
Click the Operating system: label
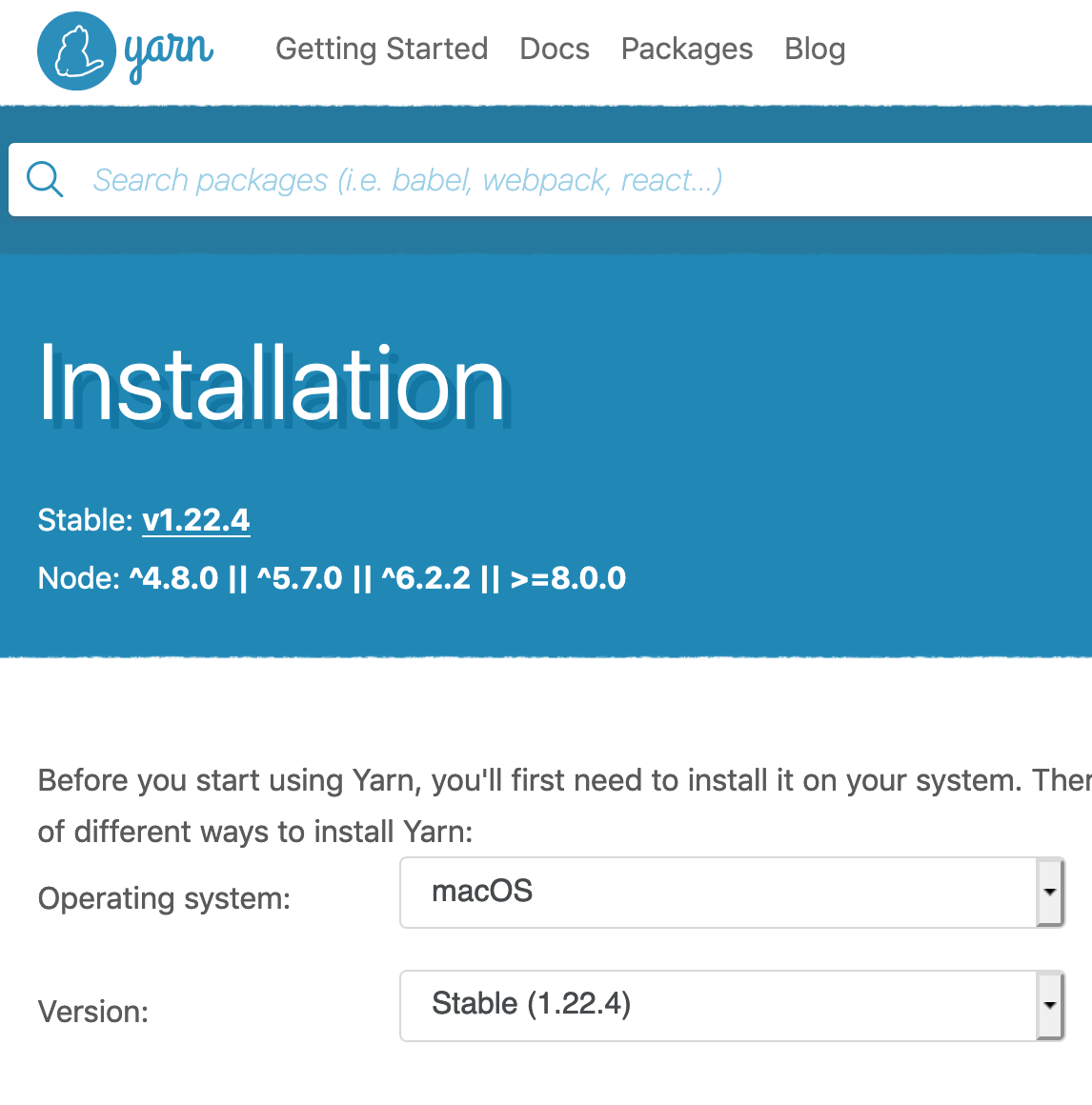pos(164,898)
